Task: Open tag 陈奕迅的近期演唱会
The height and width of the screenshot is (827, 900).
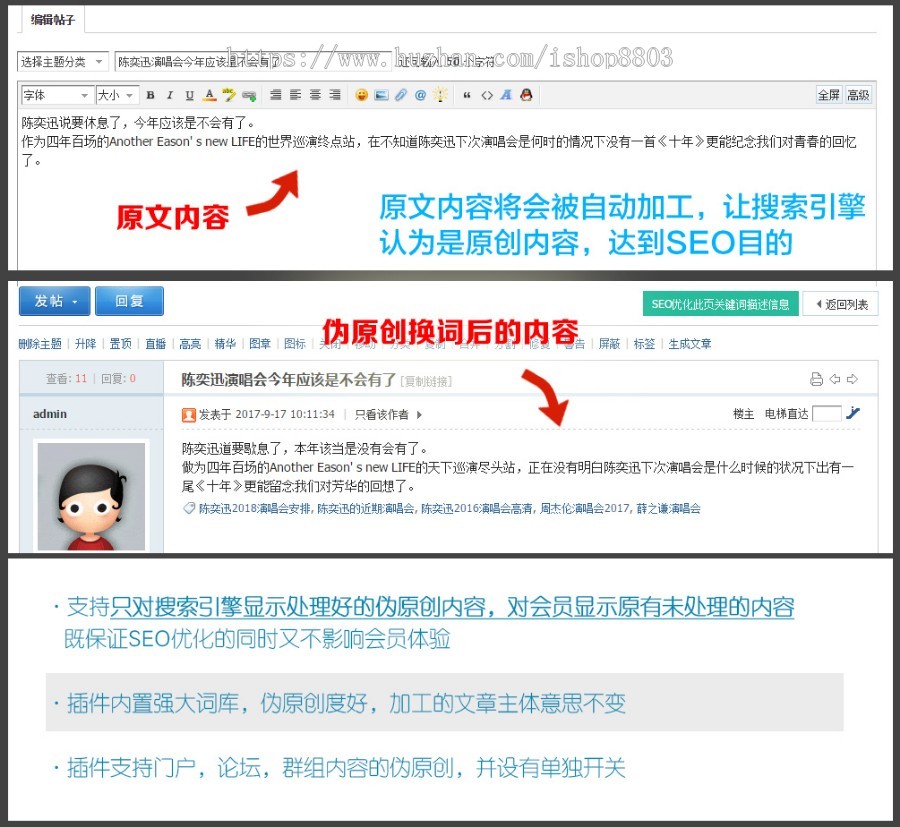Action: tap(366, 508)
